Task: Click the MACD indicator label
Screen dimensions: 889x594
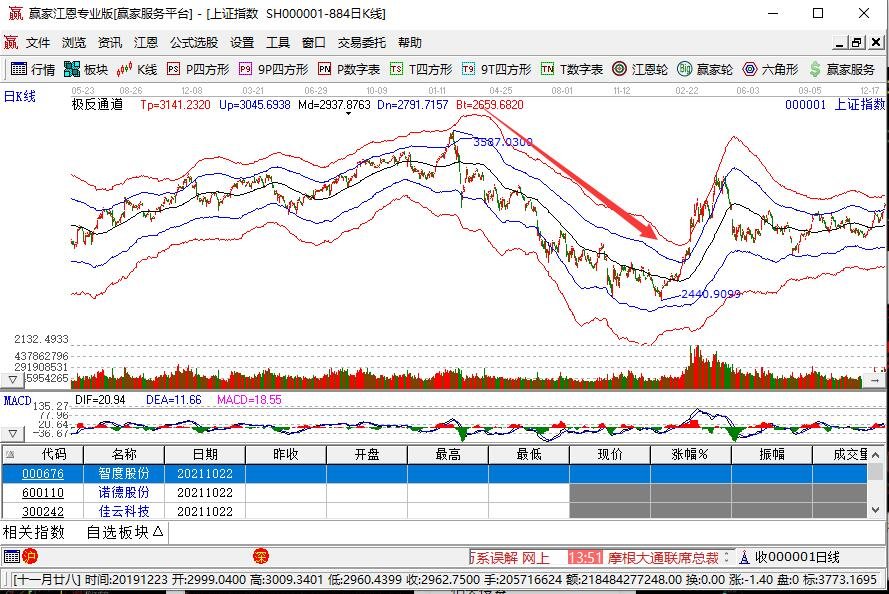Action: (x=18, y=401)
